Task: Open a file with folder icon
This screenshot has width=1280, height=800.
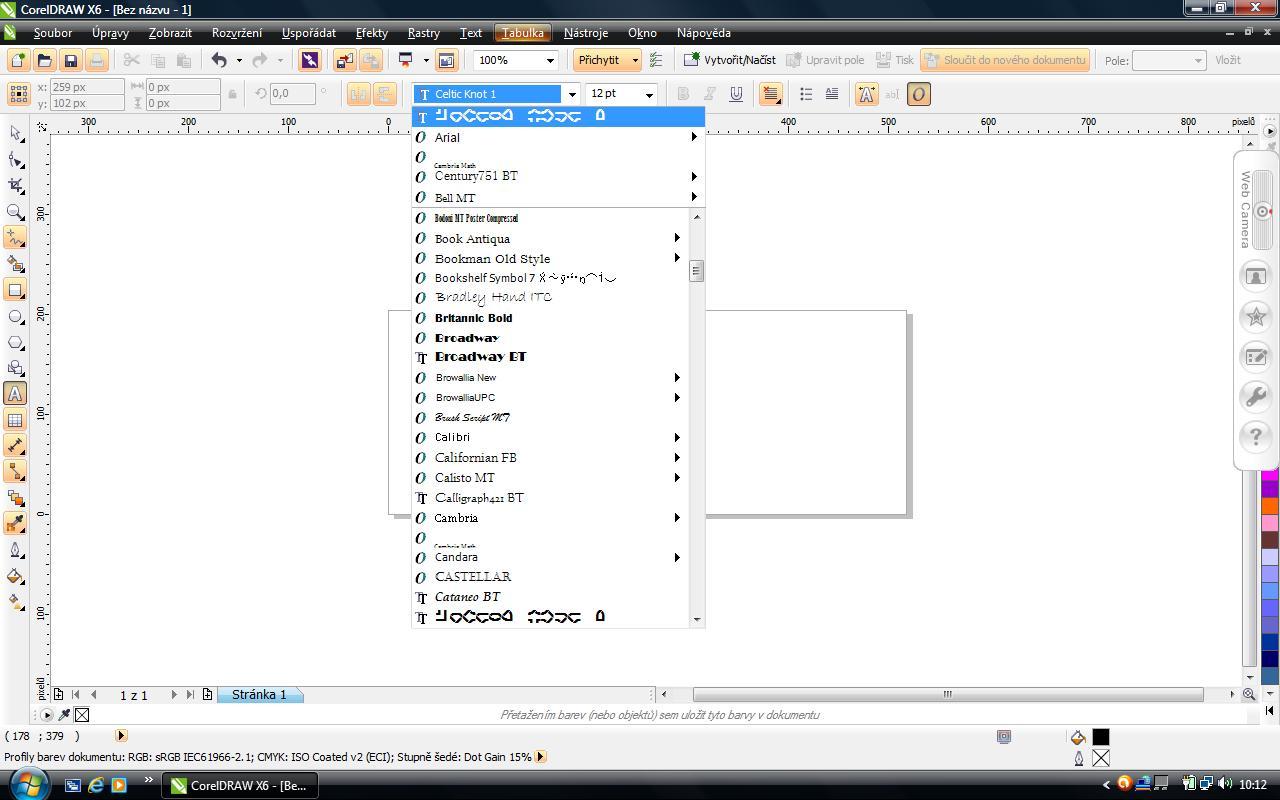Action: (44, 61)
